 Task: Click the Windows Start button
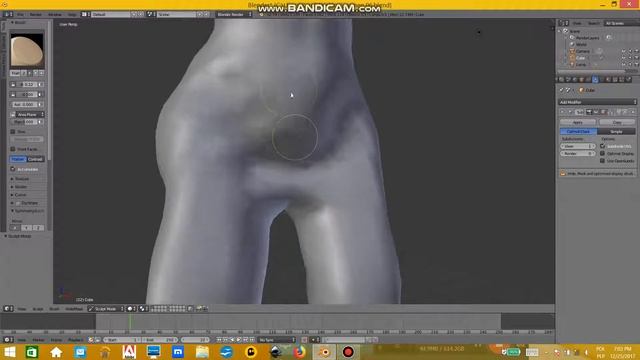9,352
